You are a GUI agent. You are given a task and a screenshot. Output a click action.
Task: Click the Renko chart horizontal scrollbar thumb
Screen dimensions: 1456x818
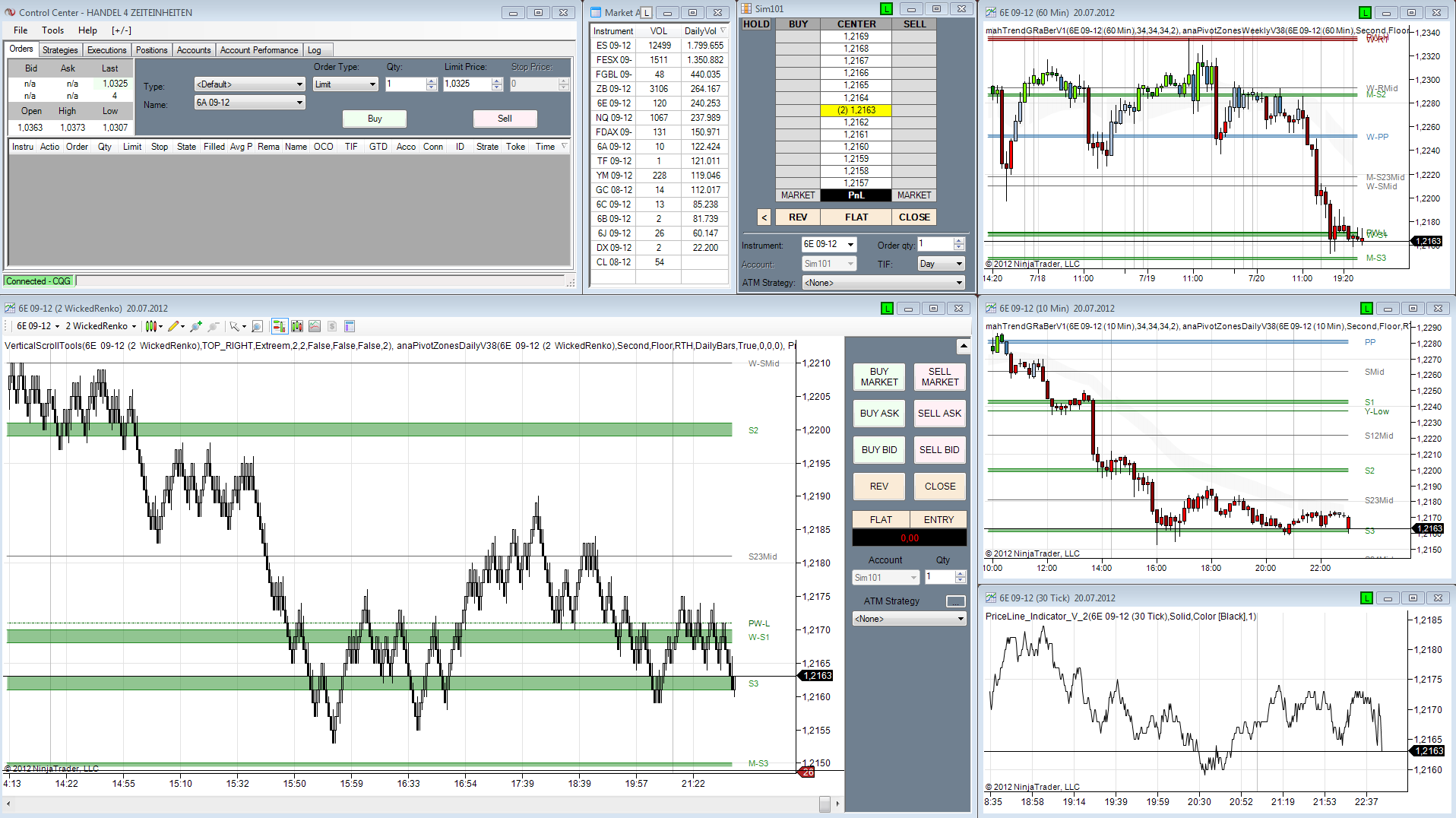click(825, 804)
